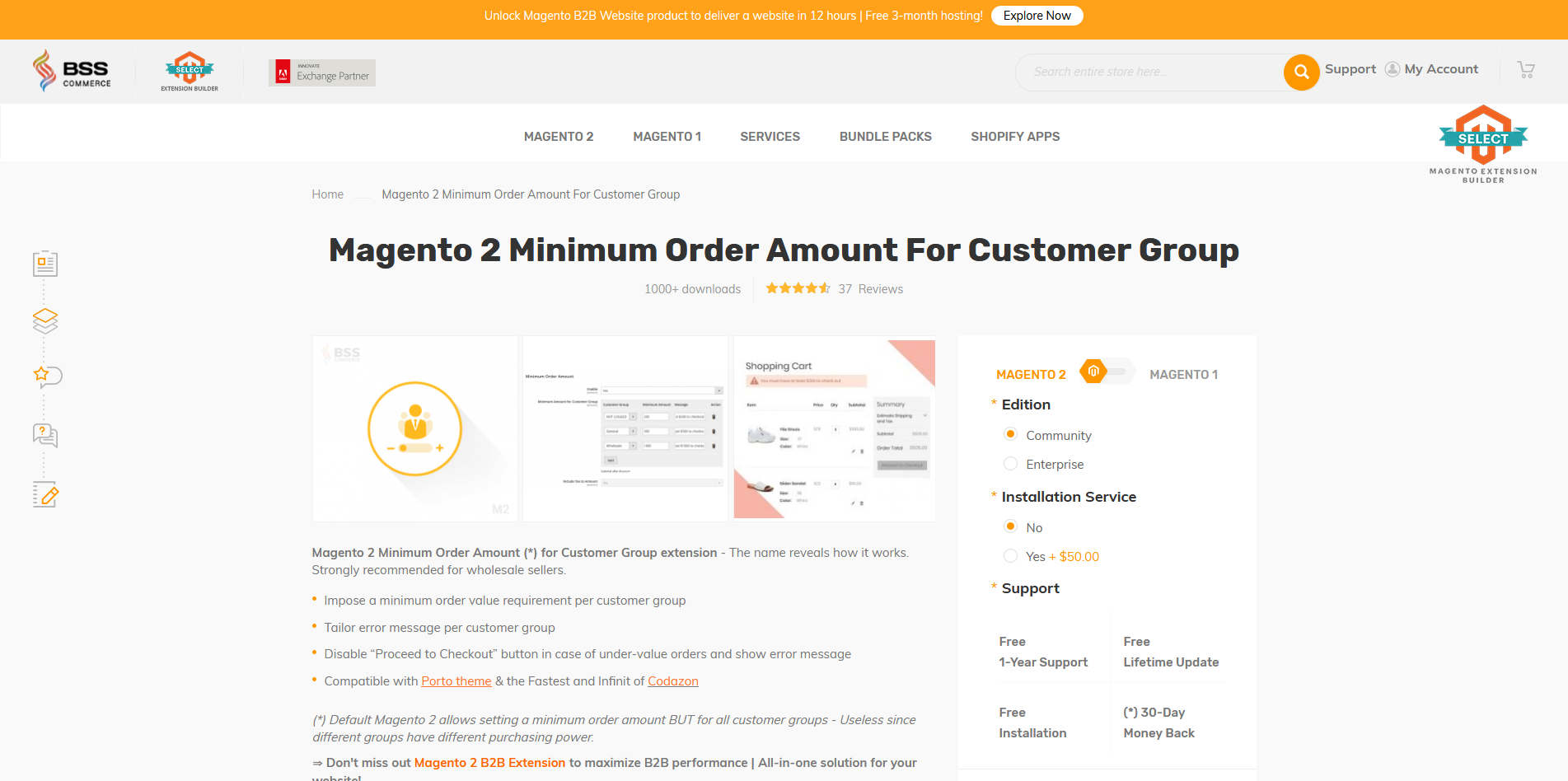Click the Select Extension Builder badge in header
Screen dimensions: 1568x781
tap(190, 72)
